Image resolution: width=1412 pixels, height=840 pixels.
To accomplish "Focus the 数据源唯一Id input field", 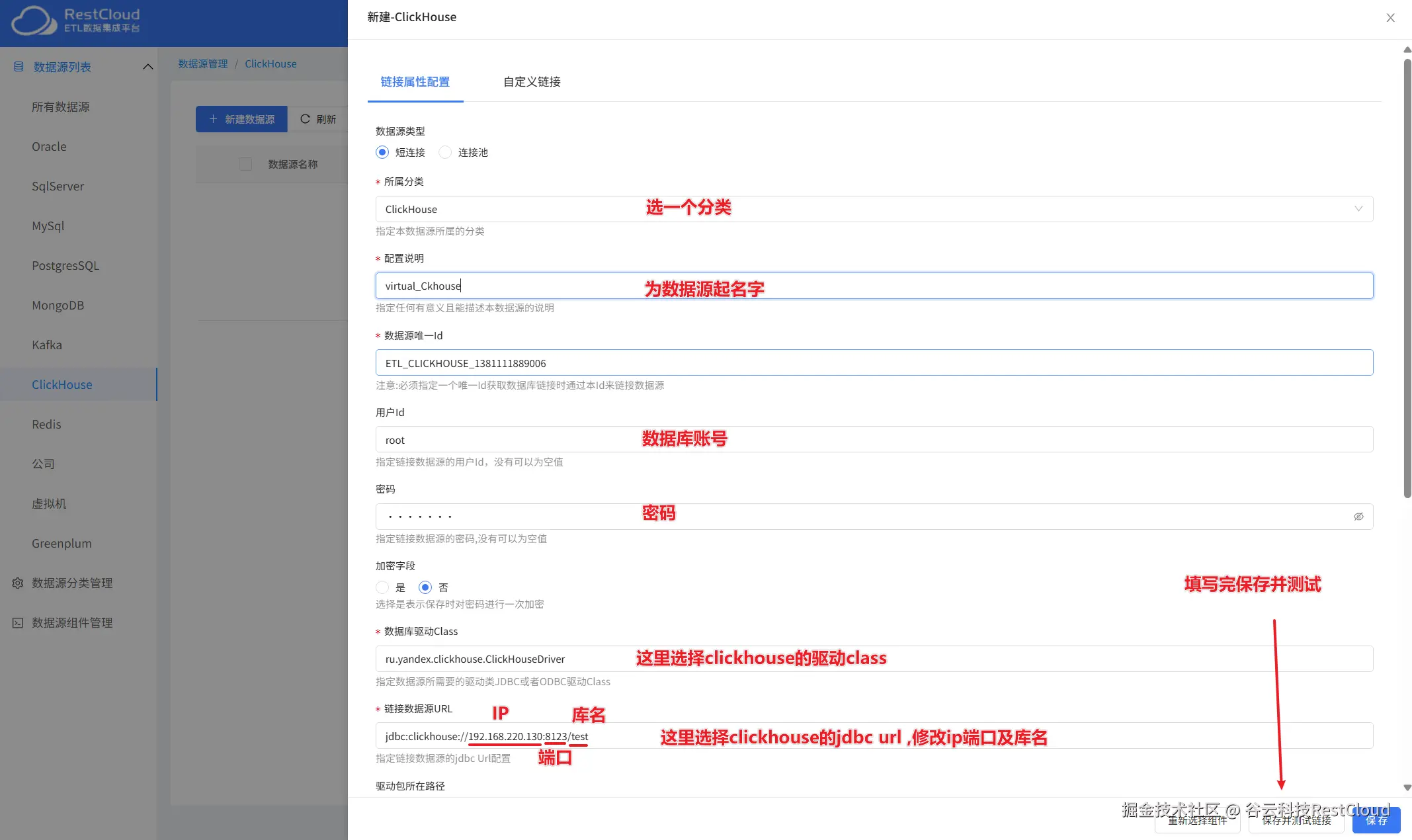I will point(874,362).
